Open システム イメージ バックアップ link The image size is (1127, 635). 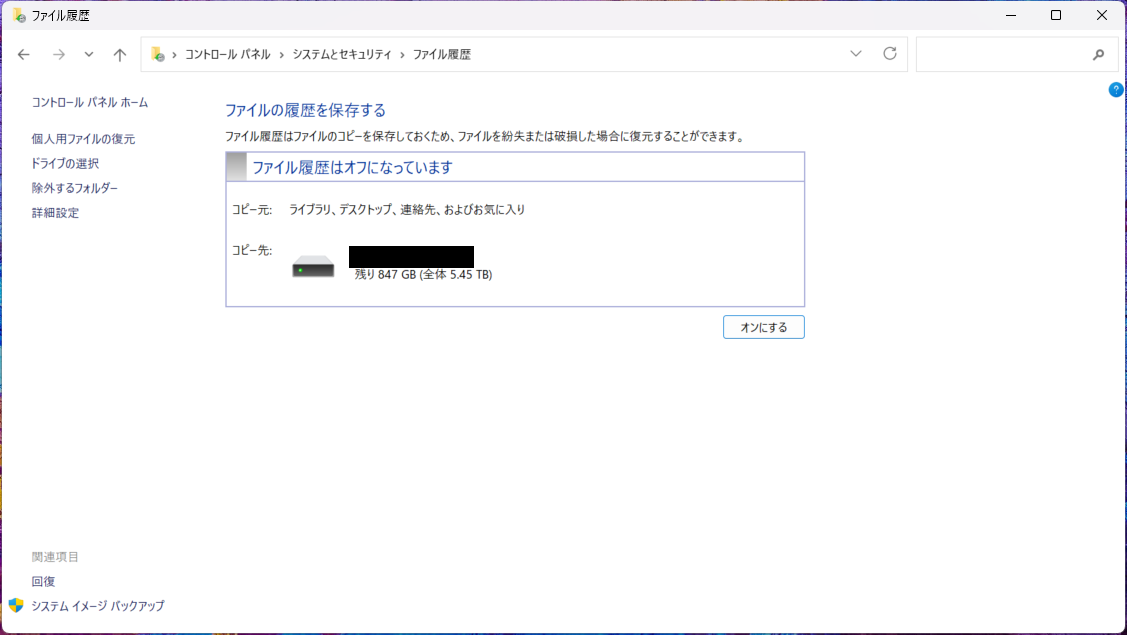(x=97, y=606)
